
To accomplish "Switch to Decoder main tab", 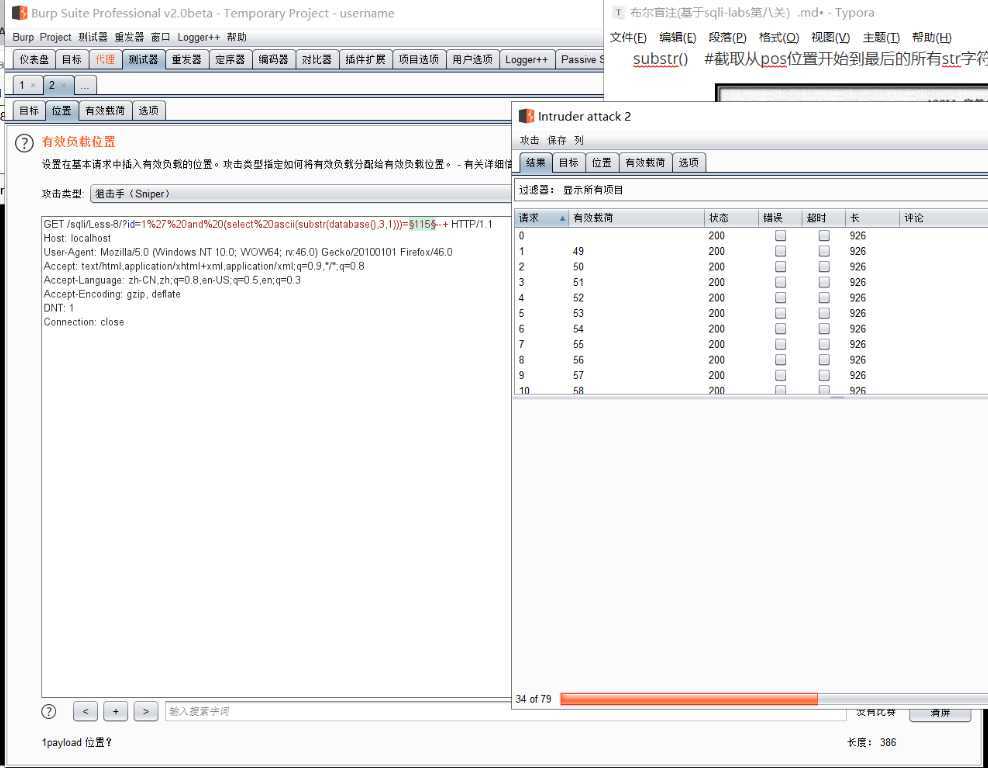I will point(273,59).
